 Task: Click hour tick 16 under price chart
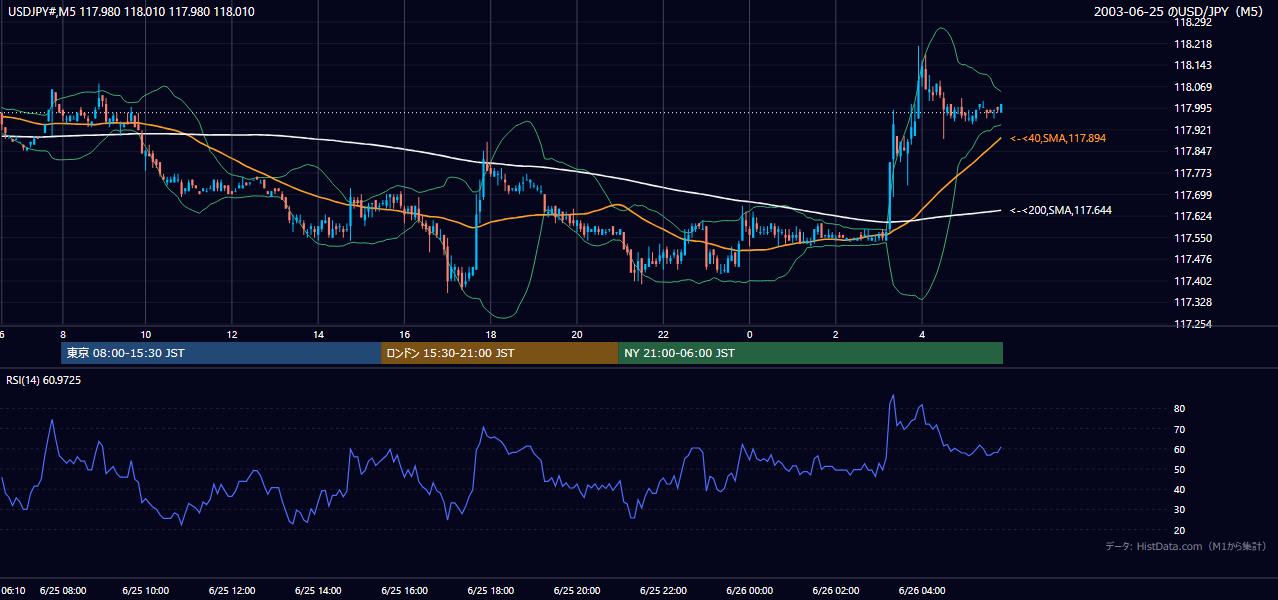pyautogui.click(x=404, y=334)
